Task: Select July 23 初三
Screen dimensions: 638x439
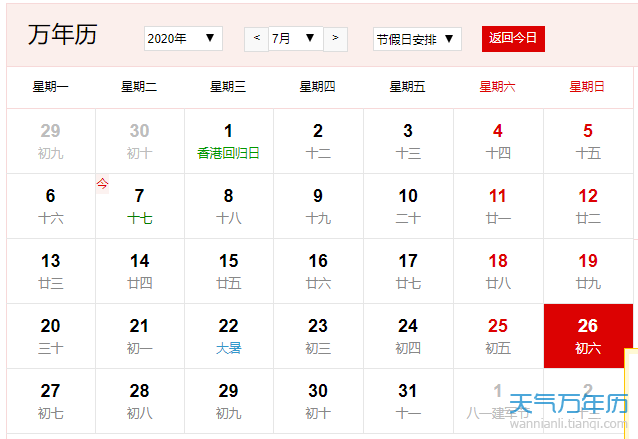Action: [x=319, y=336]
